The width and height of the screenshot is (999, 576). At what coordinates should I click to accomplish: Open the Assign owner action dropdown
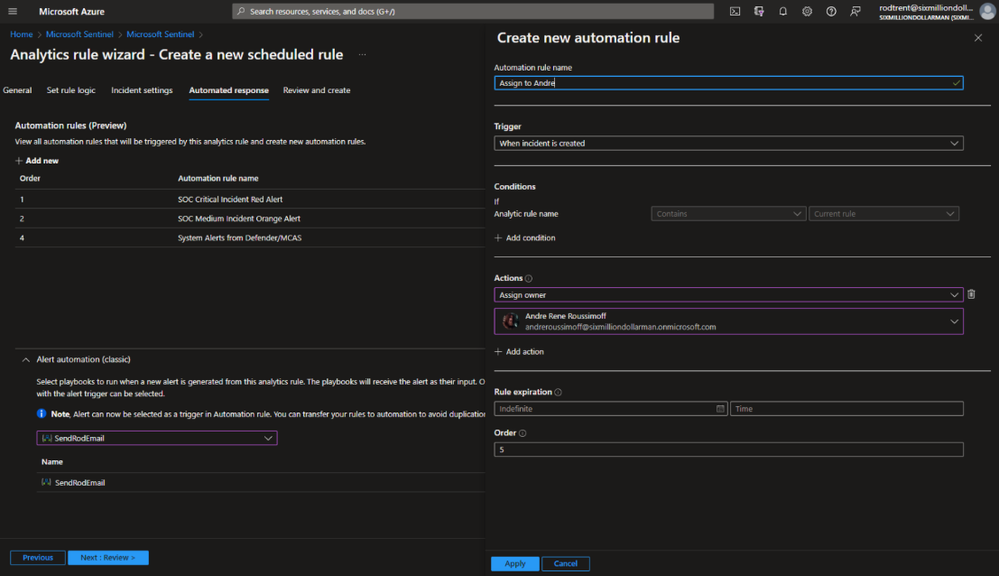pos(728,295)
